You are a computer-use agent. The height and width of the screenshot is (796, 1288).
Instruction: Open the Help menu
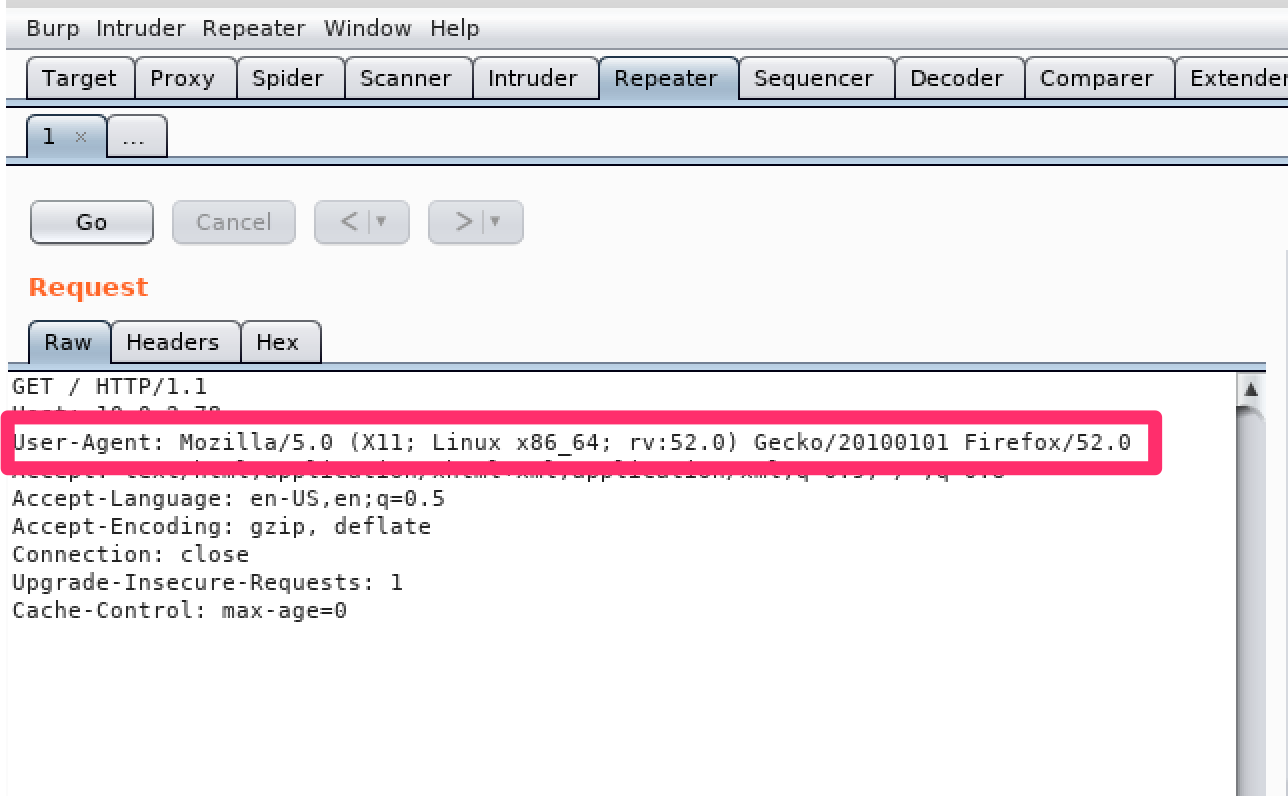click(x=454, y=28)
